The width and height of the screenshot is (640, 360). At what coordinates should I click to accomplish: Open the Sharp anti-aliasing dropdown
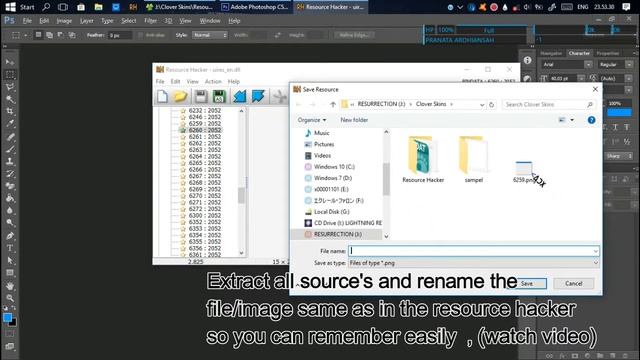[x=619, y=156]
